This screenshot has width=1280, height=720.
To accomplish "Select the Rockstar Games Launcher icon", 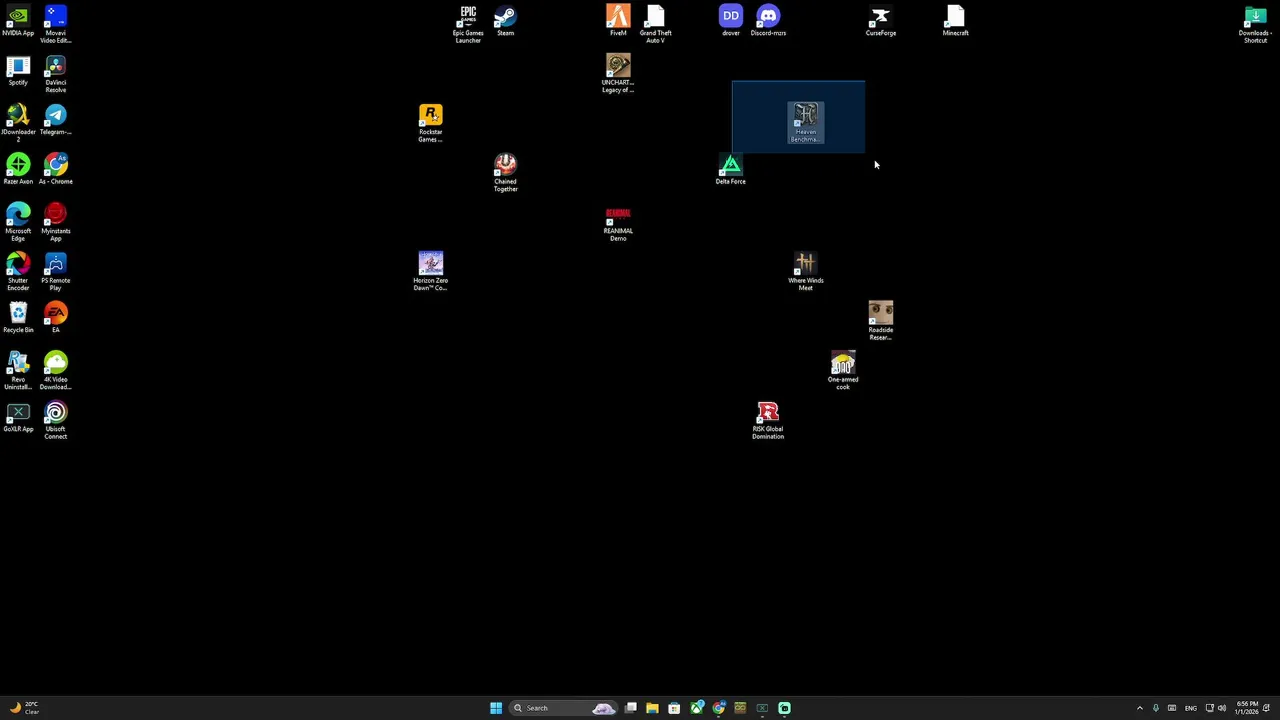I will tap(431, 124).
